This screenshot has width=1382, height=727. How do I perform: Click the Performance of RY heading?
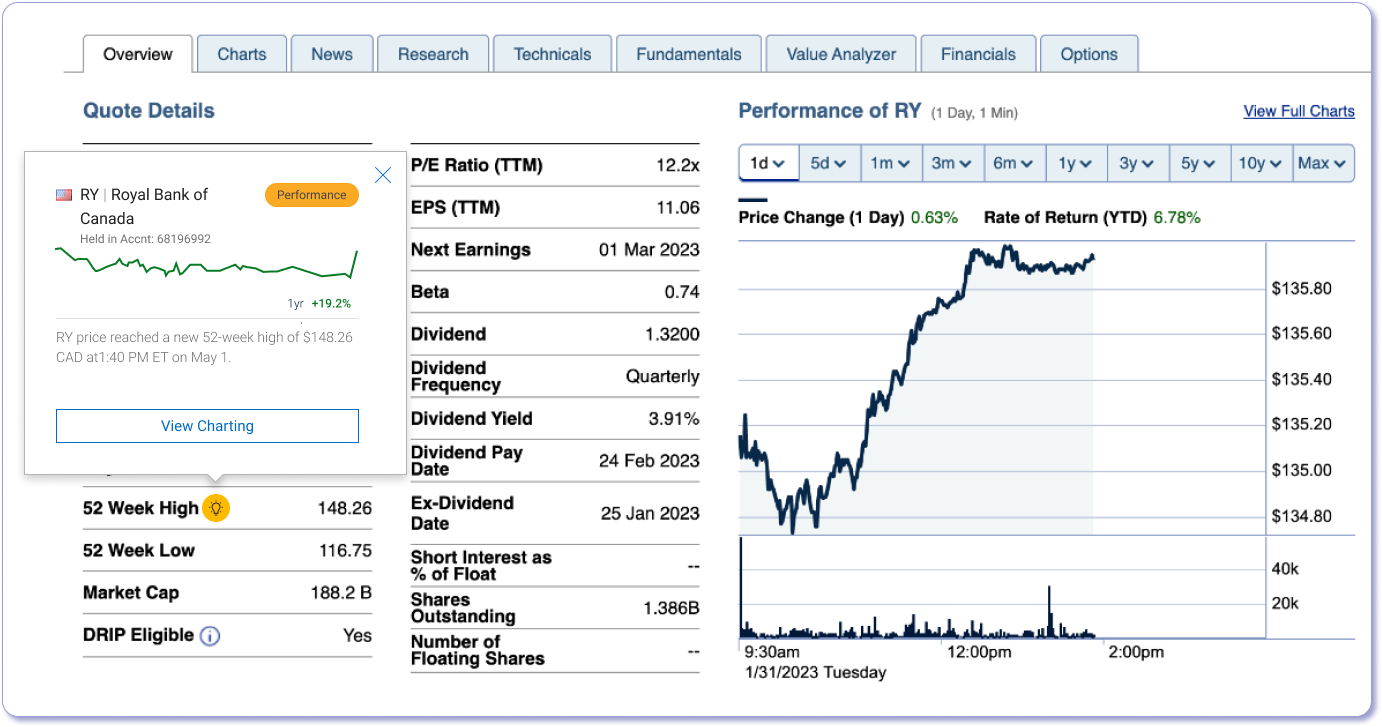829,111
